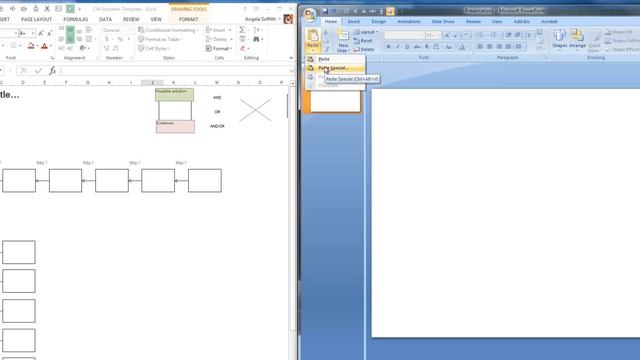Viewport: 640px width, 360px height.
Task: Collapse the Excel ribbon with the arrow
Action: [x=291, y=58]
